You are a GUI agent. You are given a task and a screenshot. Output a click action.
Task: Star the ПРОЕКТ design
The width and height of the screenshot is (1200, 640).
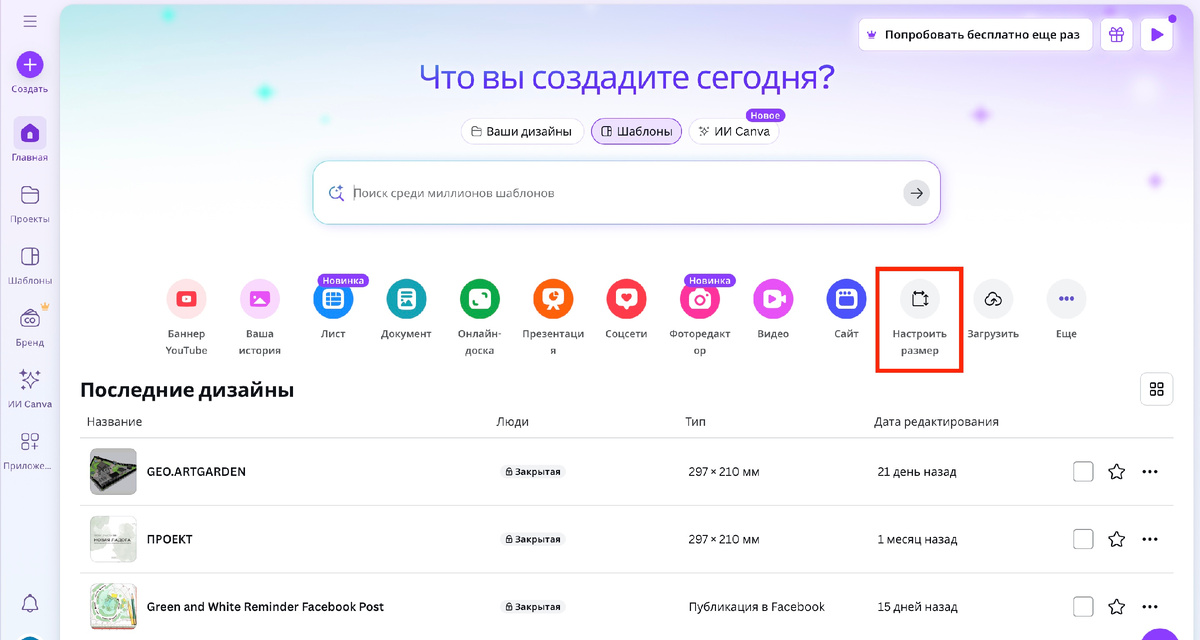point(1117,539)
